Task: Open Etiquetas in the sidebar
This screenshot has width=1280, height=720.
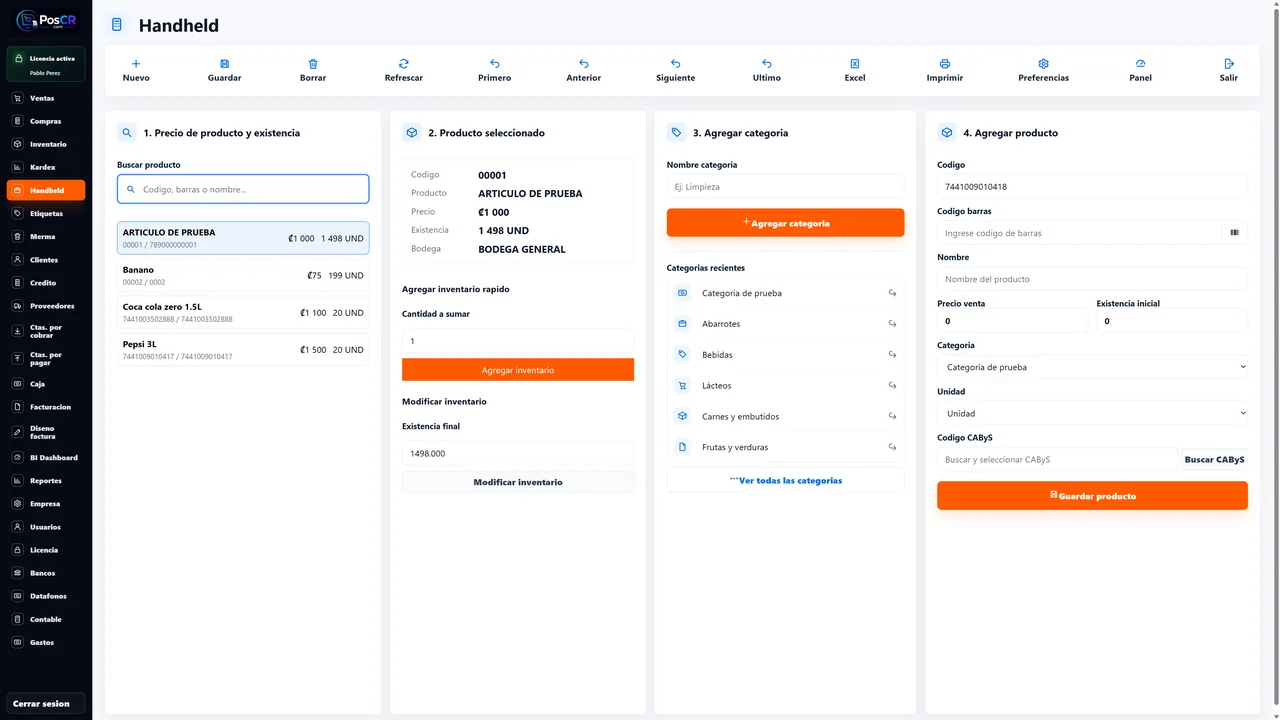Action: [46, 213]
